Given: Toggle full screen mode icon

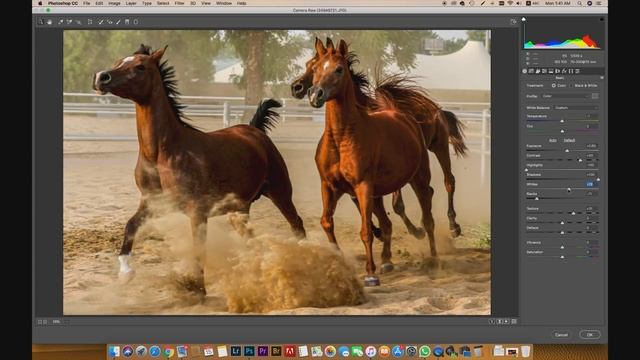Looking at the screenshot, I should (513, 22).
